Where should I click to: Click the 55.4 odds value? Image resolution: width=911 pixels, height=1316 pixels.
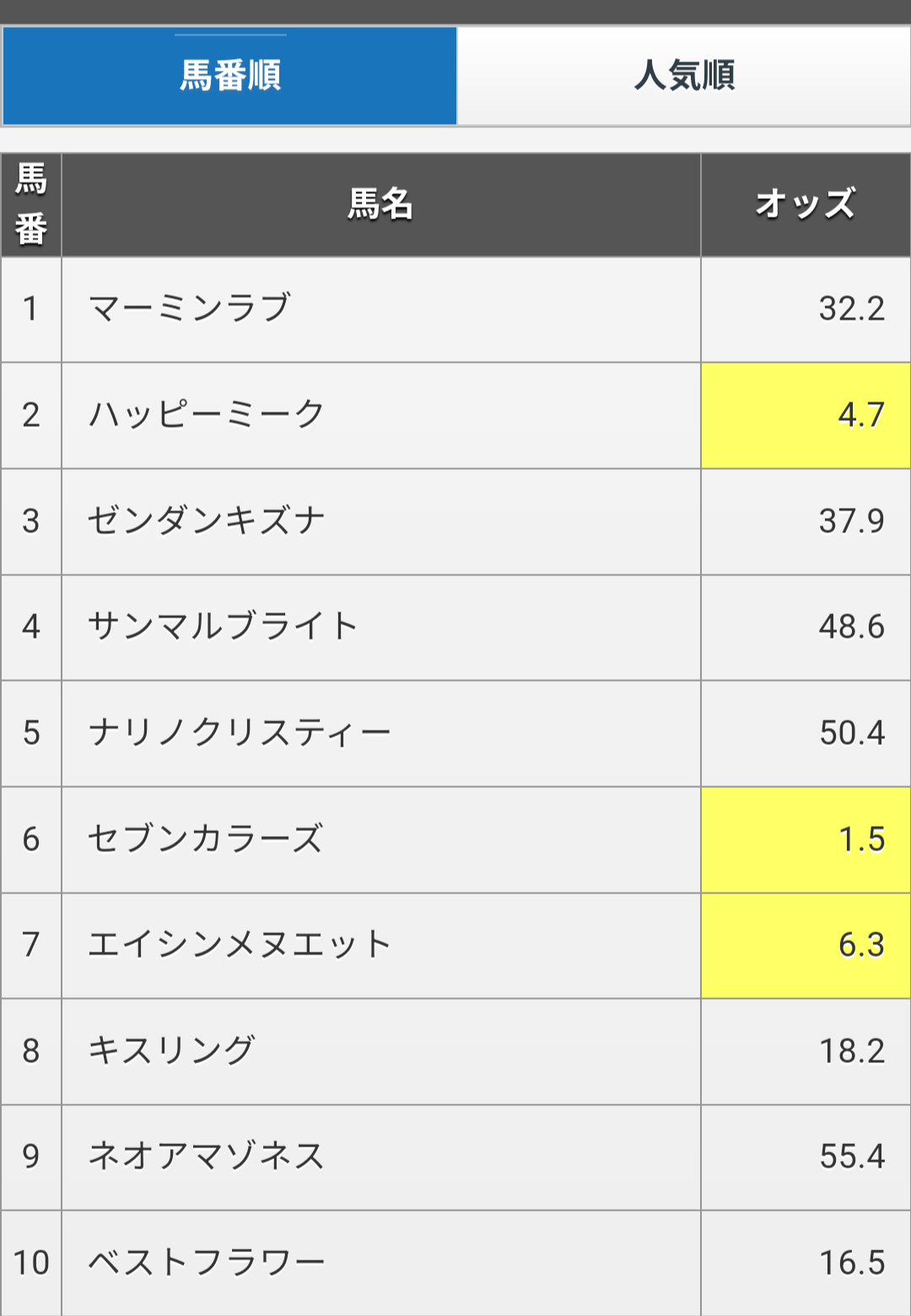coord(852,1157)
